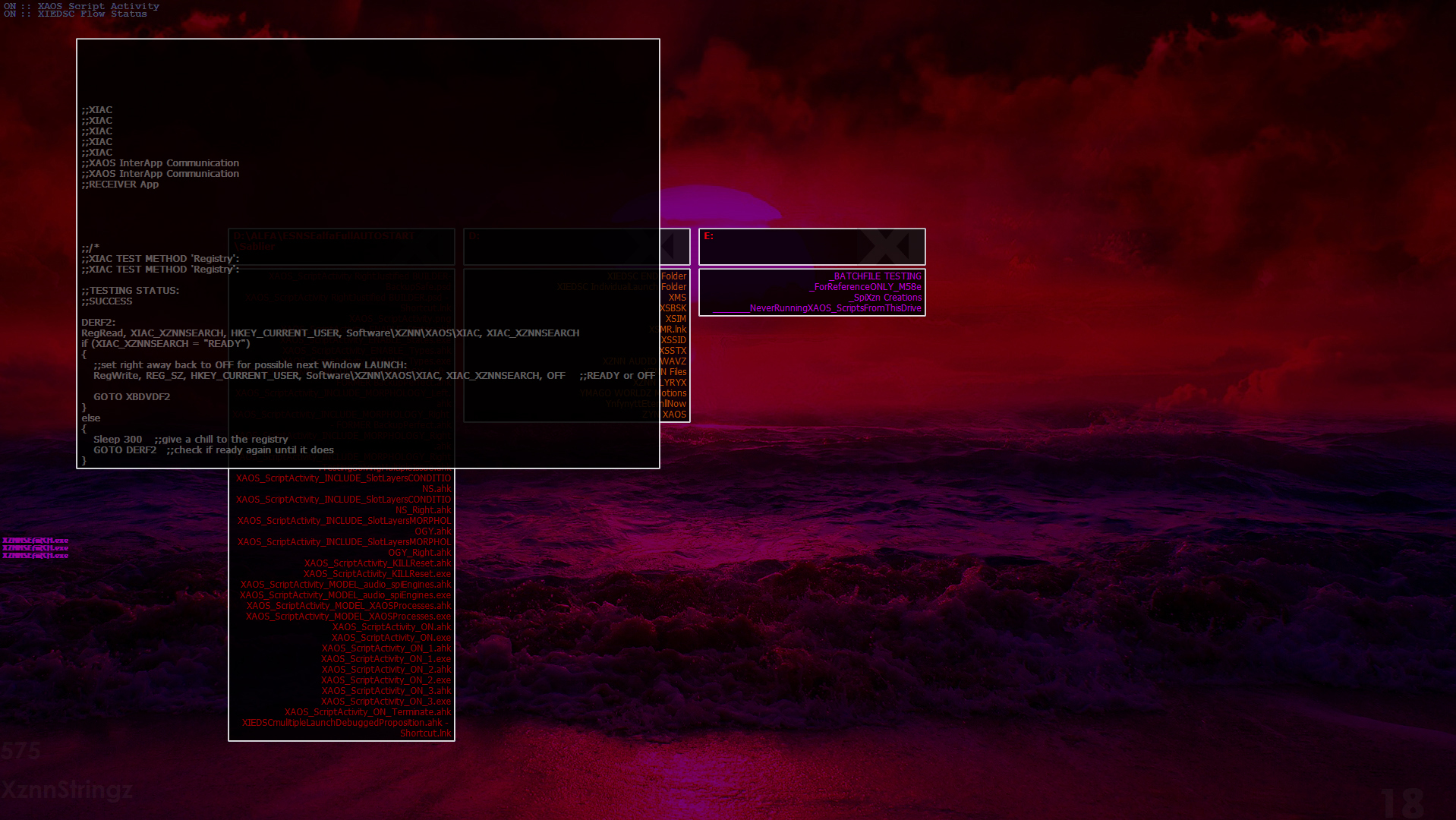Open the XAOS folder at the bottom of the D: list
Screen dimensions: 1456x820
point(674,415)
